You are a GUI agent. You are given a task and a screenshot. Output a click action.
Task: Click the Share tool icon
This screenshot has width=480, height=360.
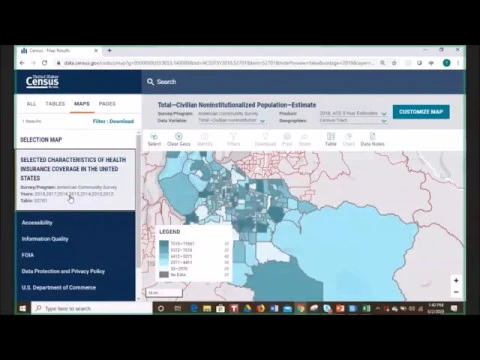click(x=304, y=139)
